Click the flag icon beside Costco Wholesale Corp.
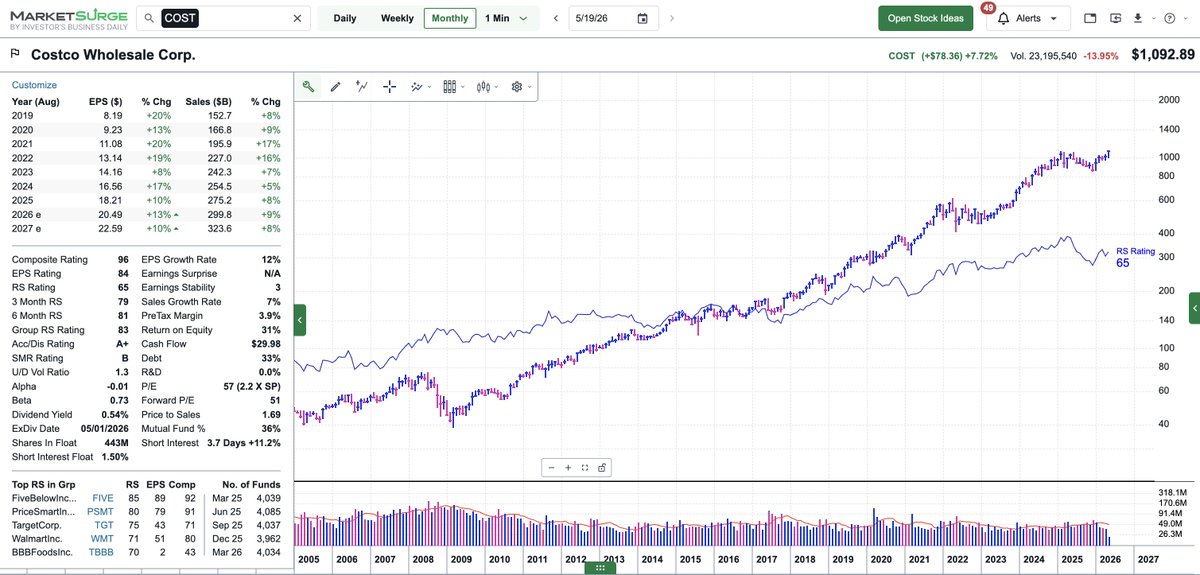The width and height of the screenshot is (1200, 575). 15,55
